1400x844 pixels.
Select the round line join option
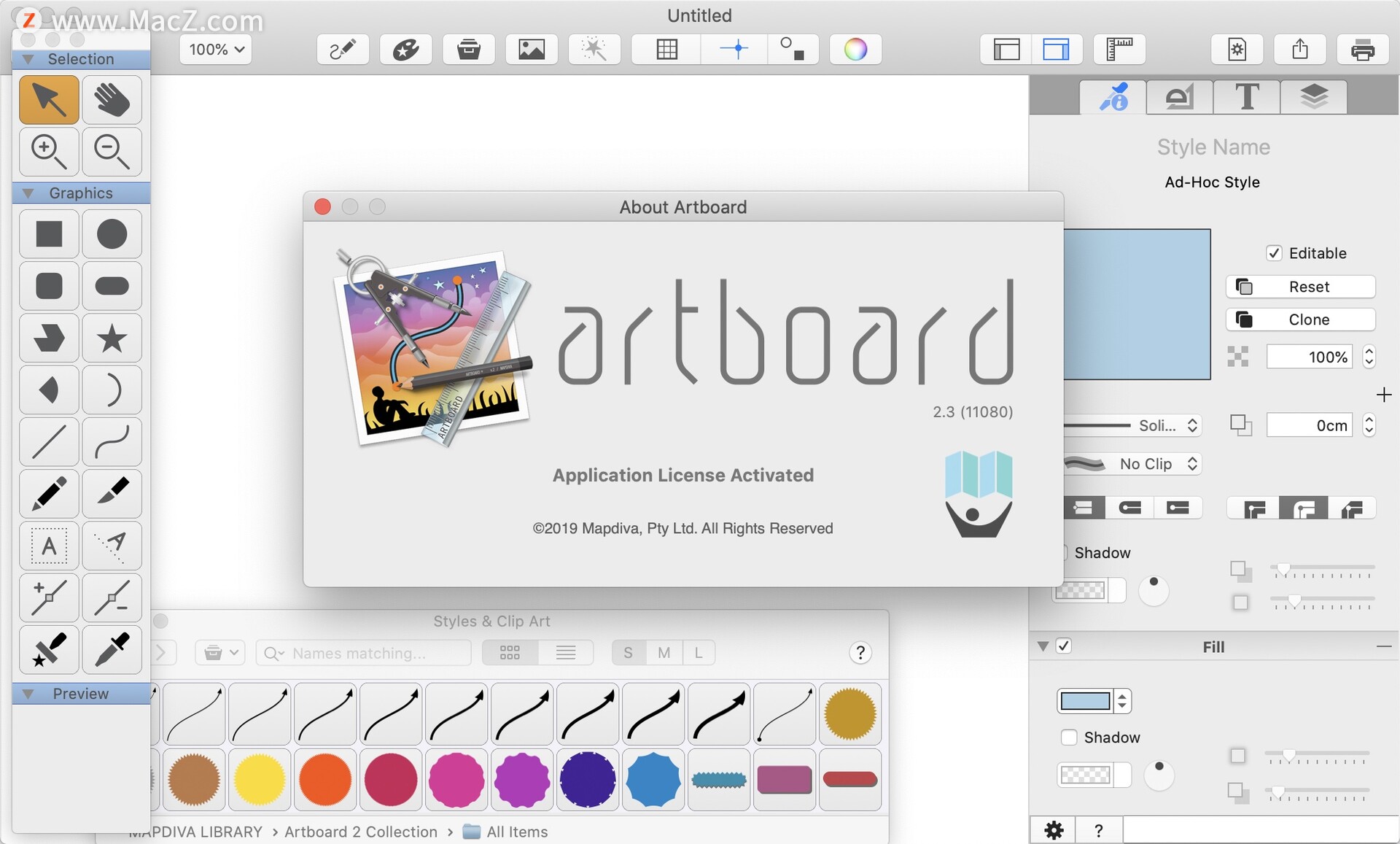click(x=1303, y=508)
